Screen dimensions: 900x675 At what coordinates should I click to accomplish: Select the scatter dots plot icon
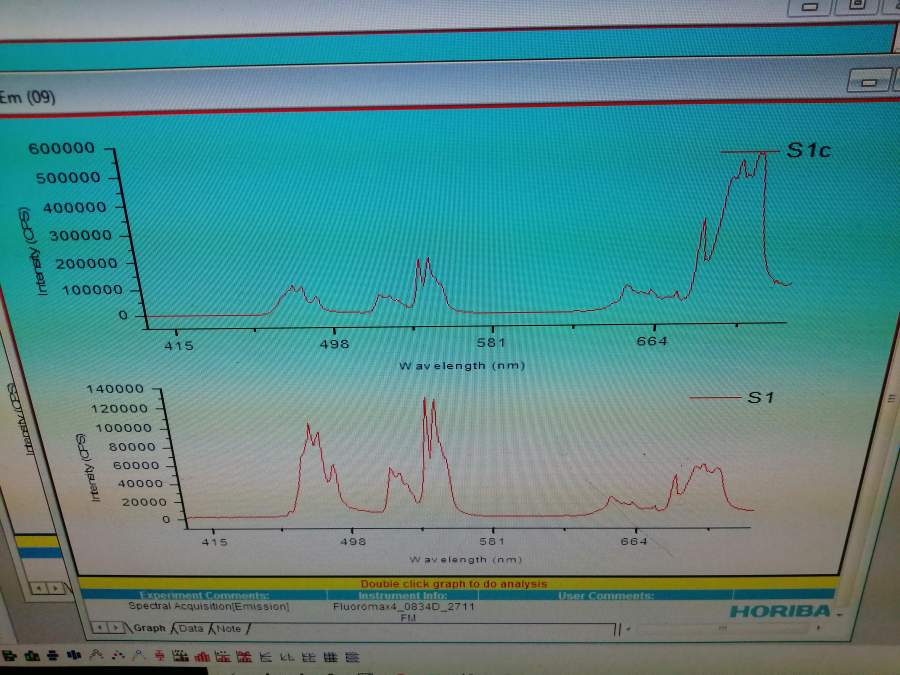point(118,656)
